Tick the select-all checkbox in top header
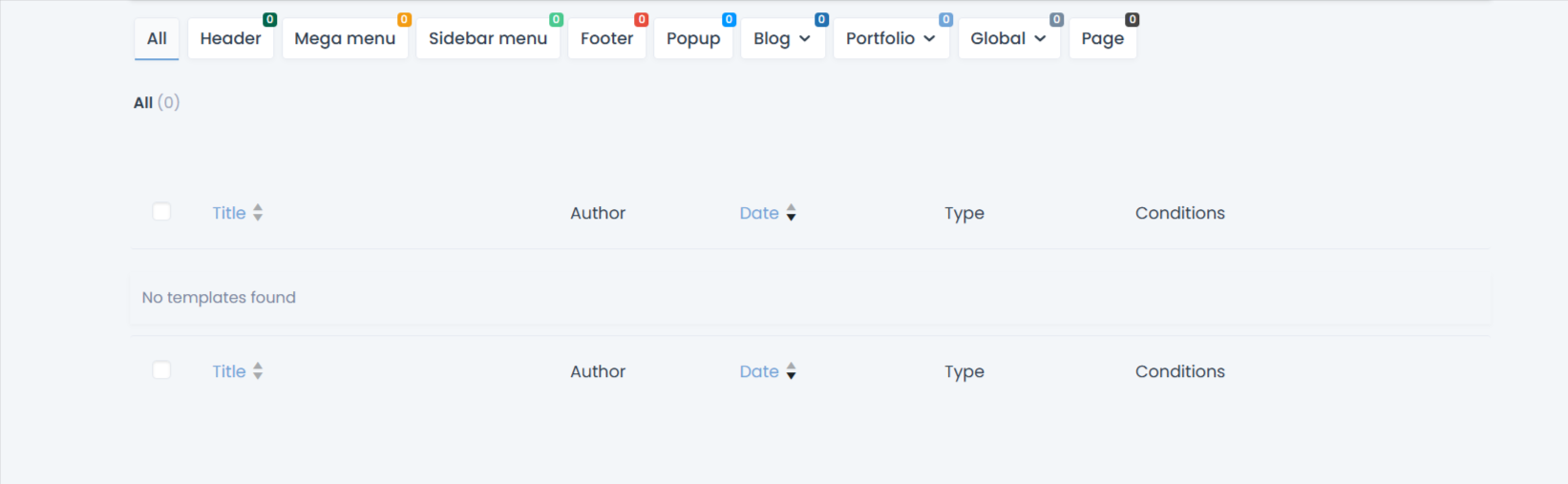1568x484 pixels. [x=161, y=212]
